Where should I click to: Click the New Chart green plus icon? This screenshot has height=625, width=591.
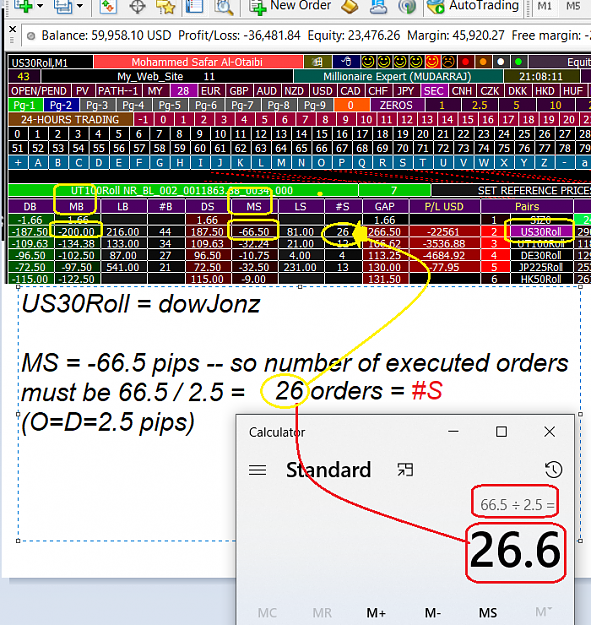pos(24,6)
